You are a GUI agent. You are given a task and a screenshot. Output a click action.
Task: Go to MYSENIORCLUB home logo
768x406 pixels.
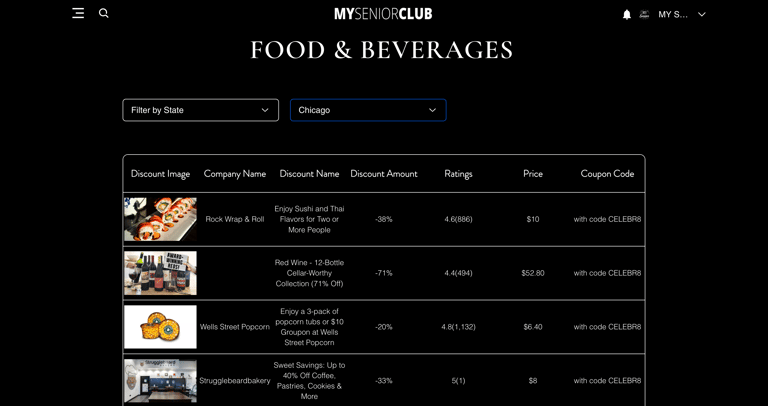(383, 14)
